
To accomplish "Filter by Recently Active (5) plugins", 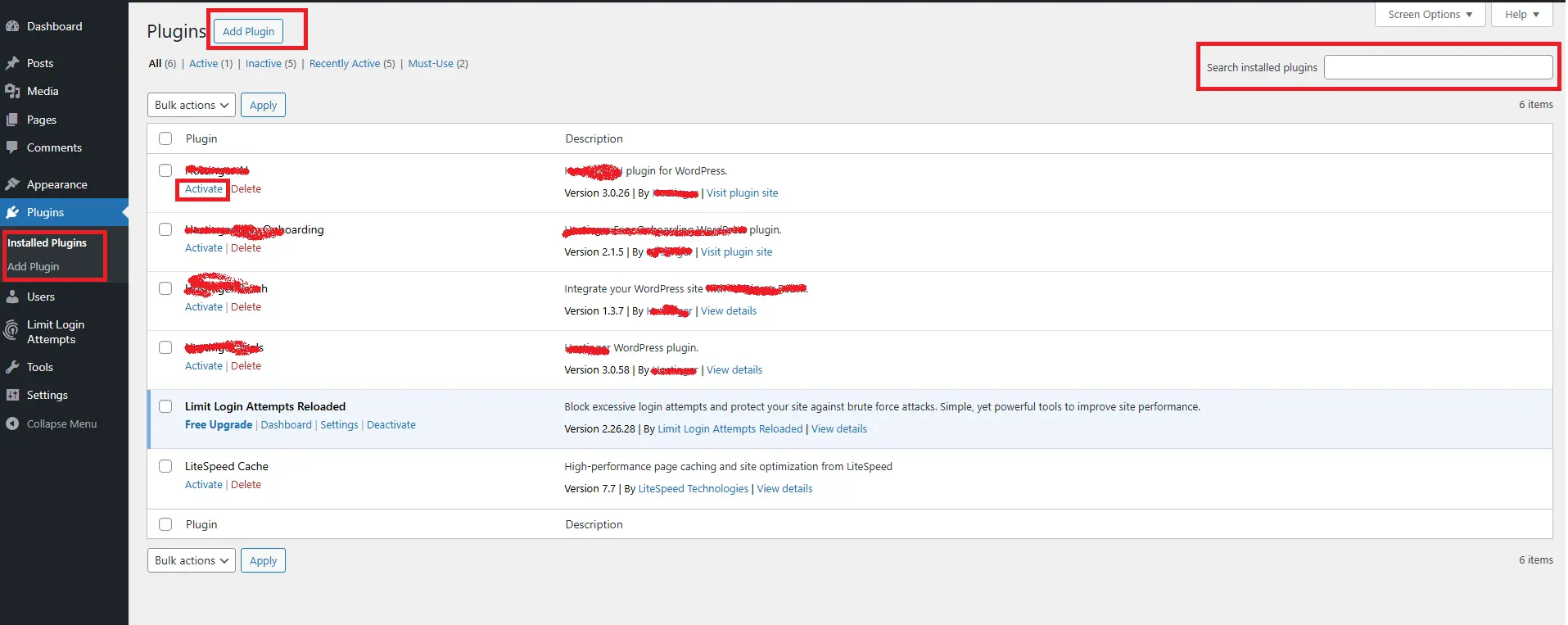I will tap(352, 63).
